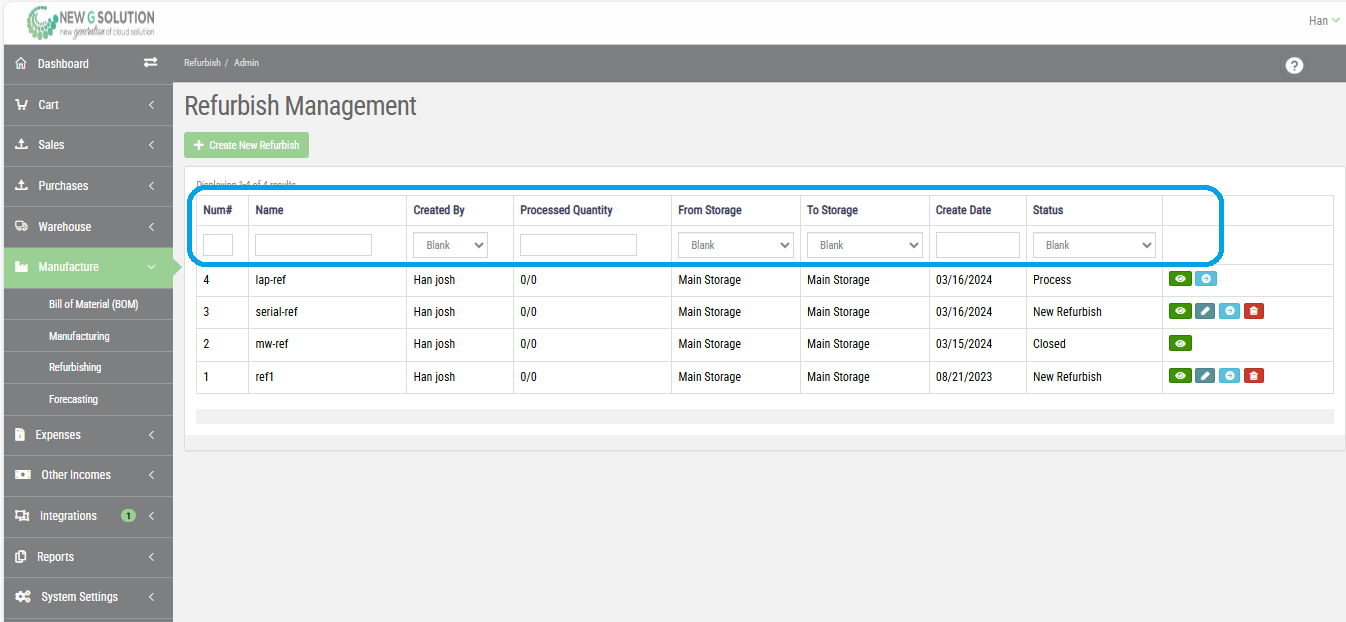Click the Create New Refurbish button
1346x622 pixels.
246,145
